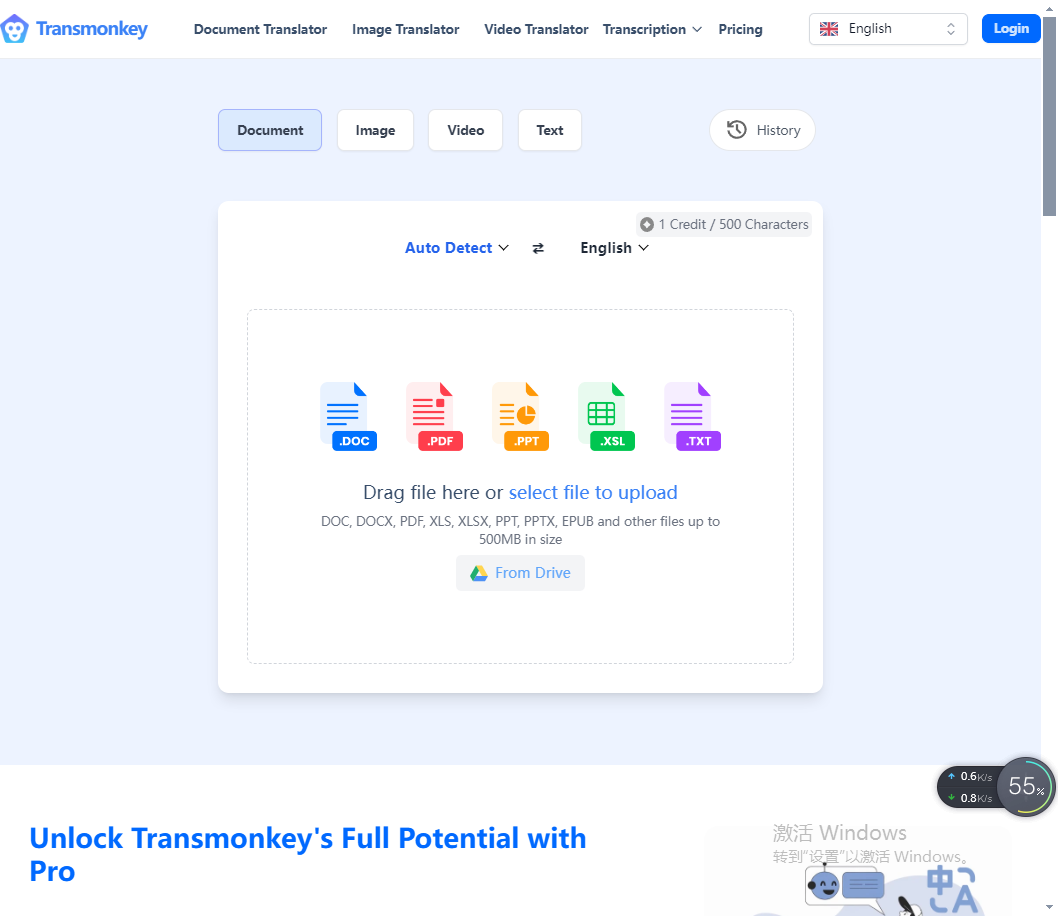Click the UK flag icon

[x=829, y=29]
